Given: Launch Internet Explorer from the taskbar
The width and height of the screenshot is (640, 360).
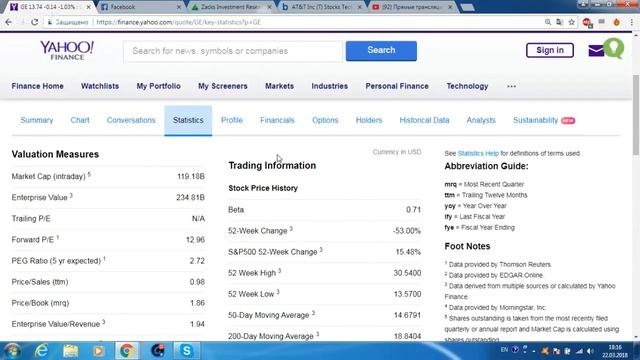Looking at the screenshot, I should [42, 351].
